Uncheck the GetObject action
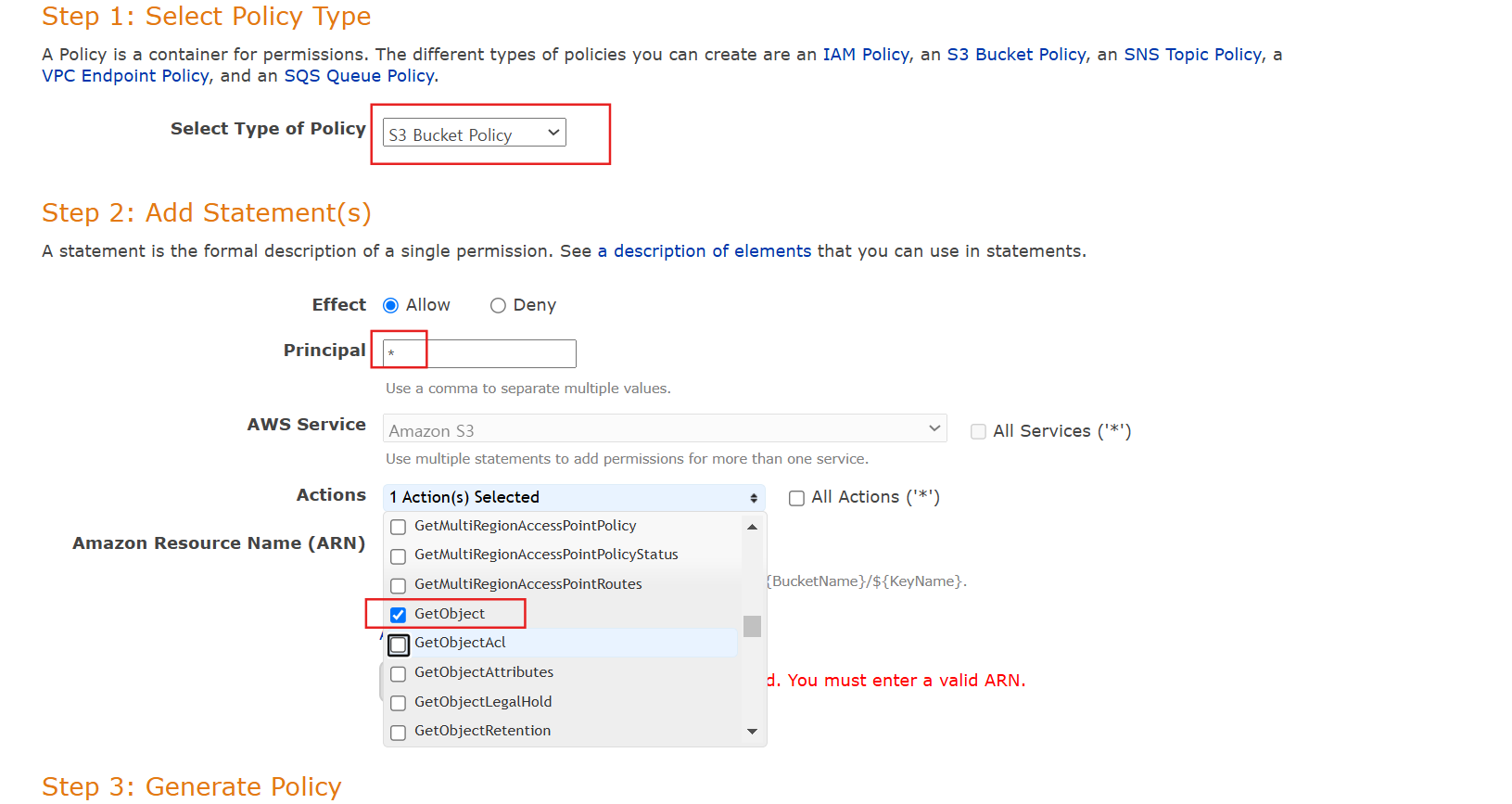 tap(399, 615)
